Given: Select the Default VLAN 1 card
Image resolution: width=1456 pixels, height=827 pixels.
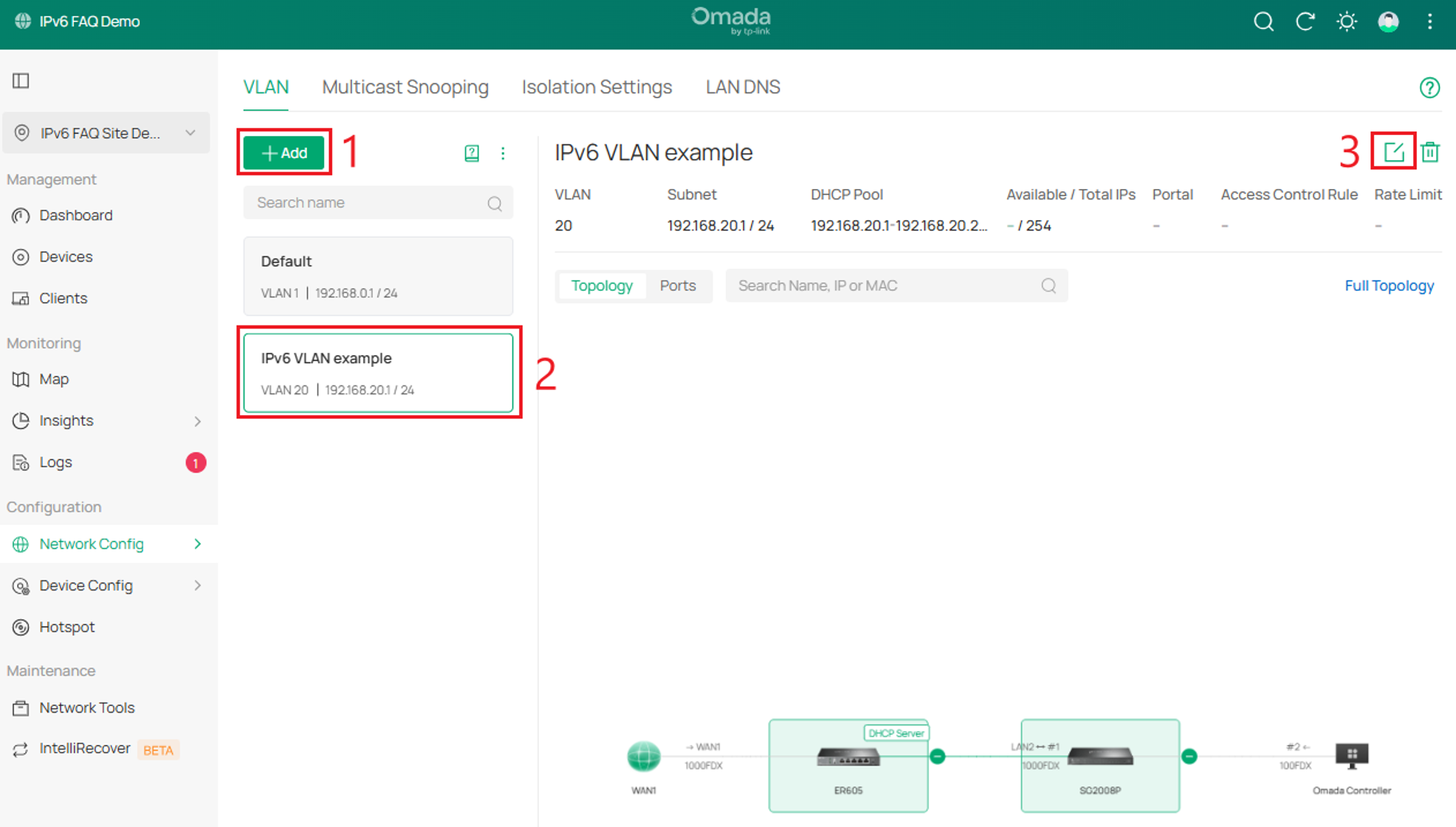Looking at the screenshot, I should pyautogui.click(x=378, y=276).
